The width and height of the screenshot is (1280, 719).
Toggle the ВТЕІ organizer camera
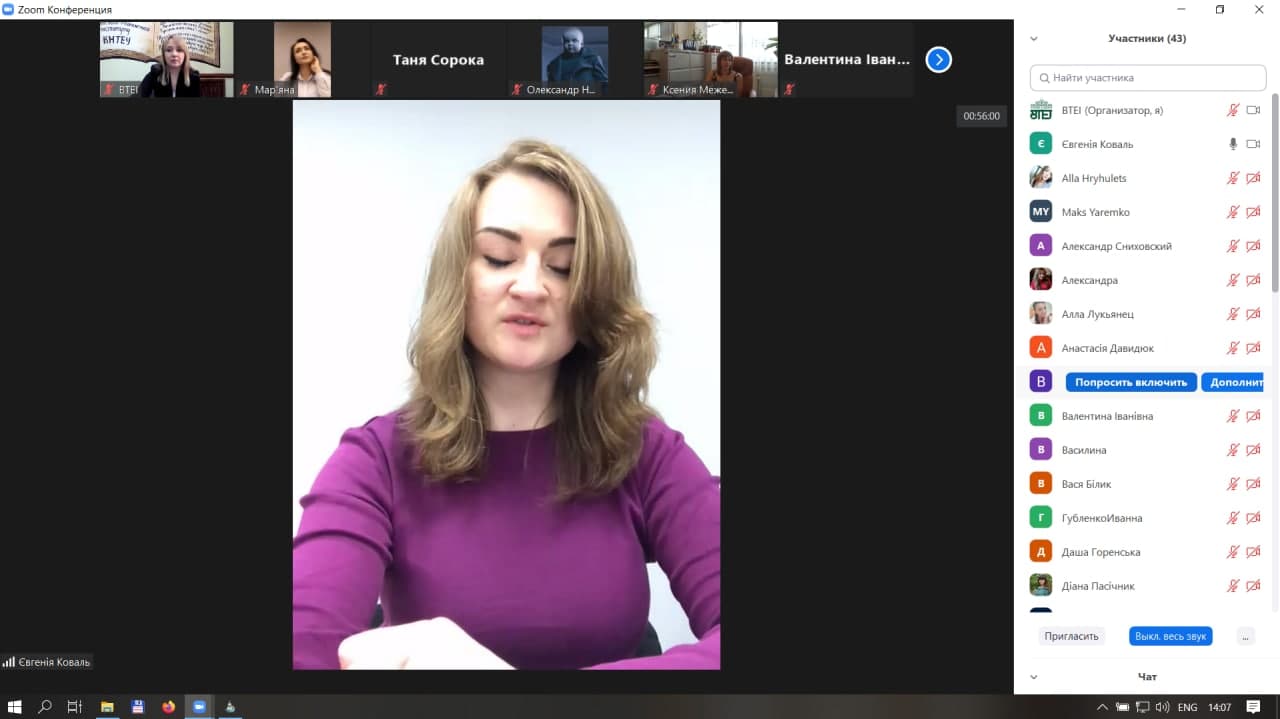click(1253, 110)
